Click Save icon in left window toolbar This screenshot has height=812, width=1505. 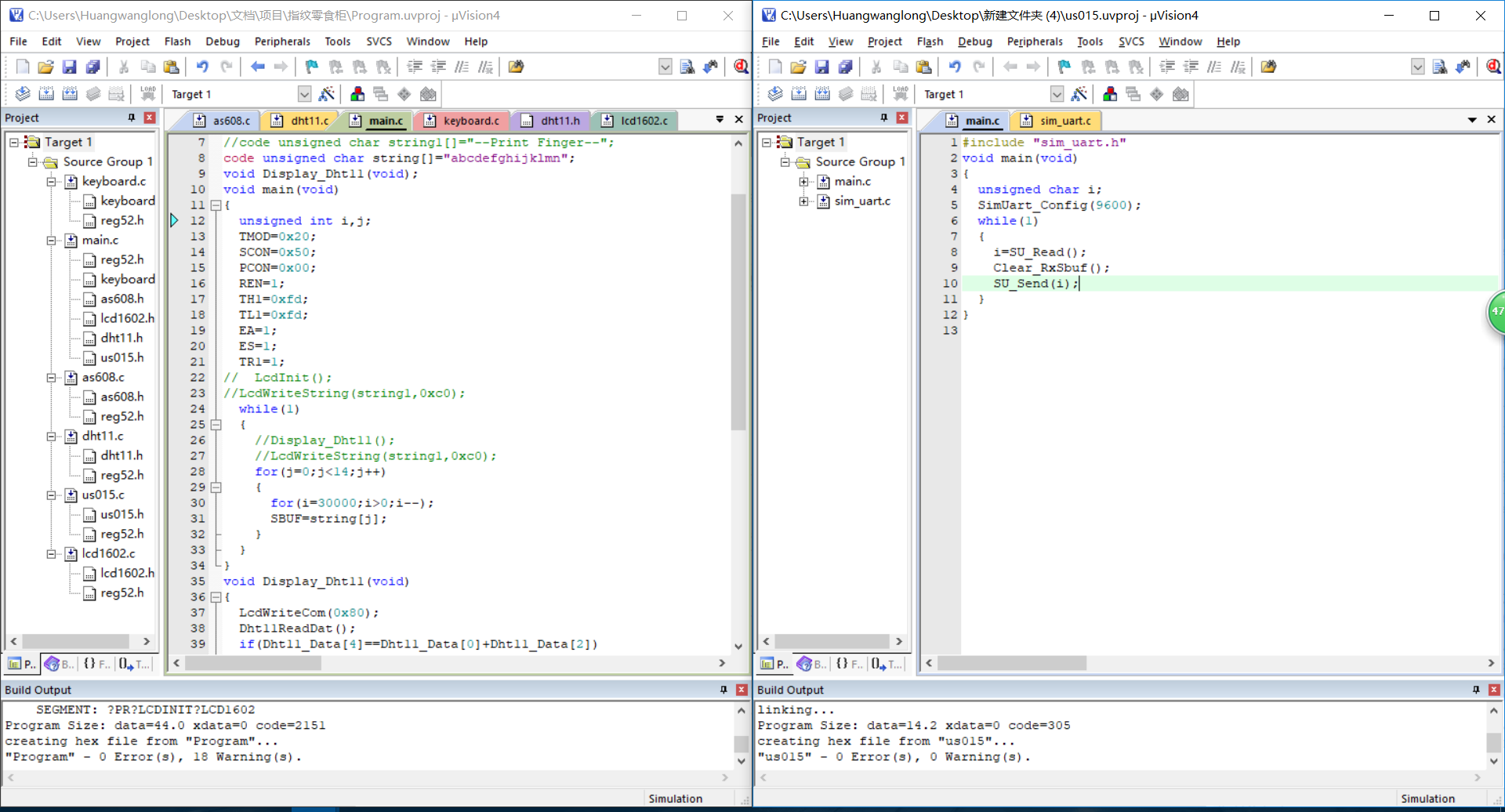69,67
